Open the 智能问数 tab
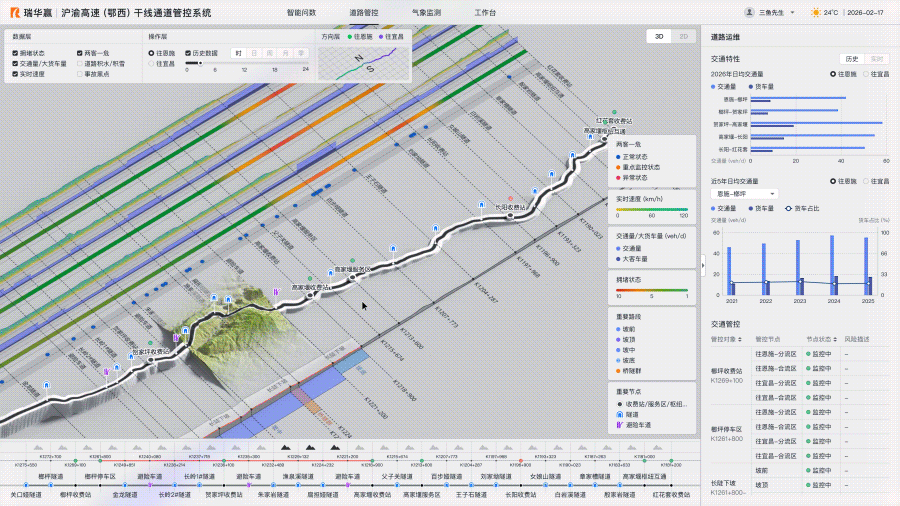This screenshot has height=506, width=900. click(301, 13)
